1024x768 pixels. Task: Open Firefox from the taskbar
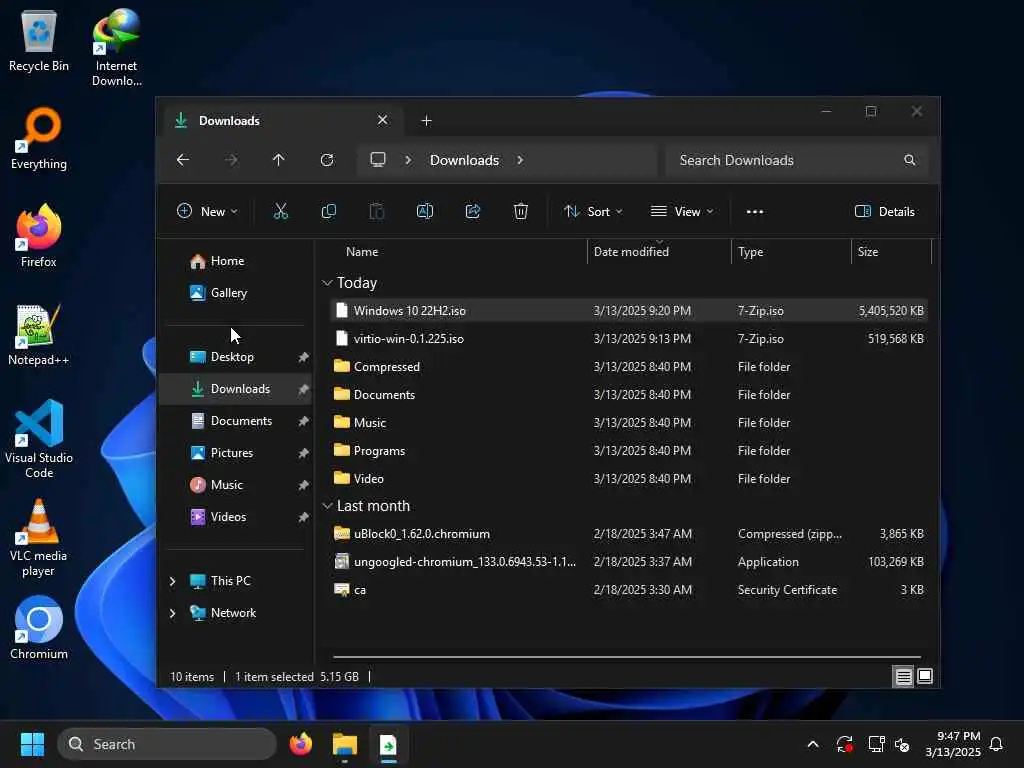coord(301,744)
